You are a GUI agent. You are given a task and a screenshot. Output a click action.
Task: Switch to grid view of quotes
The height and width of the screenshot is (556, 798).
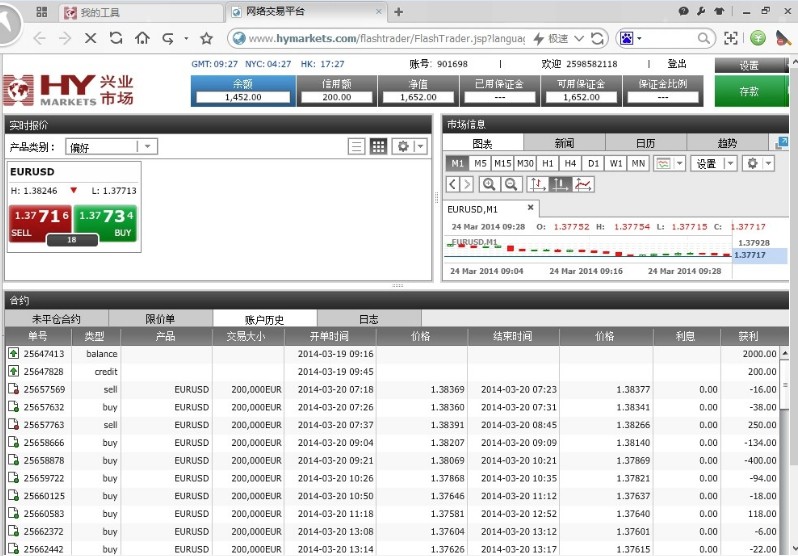click(x=378, y=147)
